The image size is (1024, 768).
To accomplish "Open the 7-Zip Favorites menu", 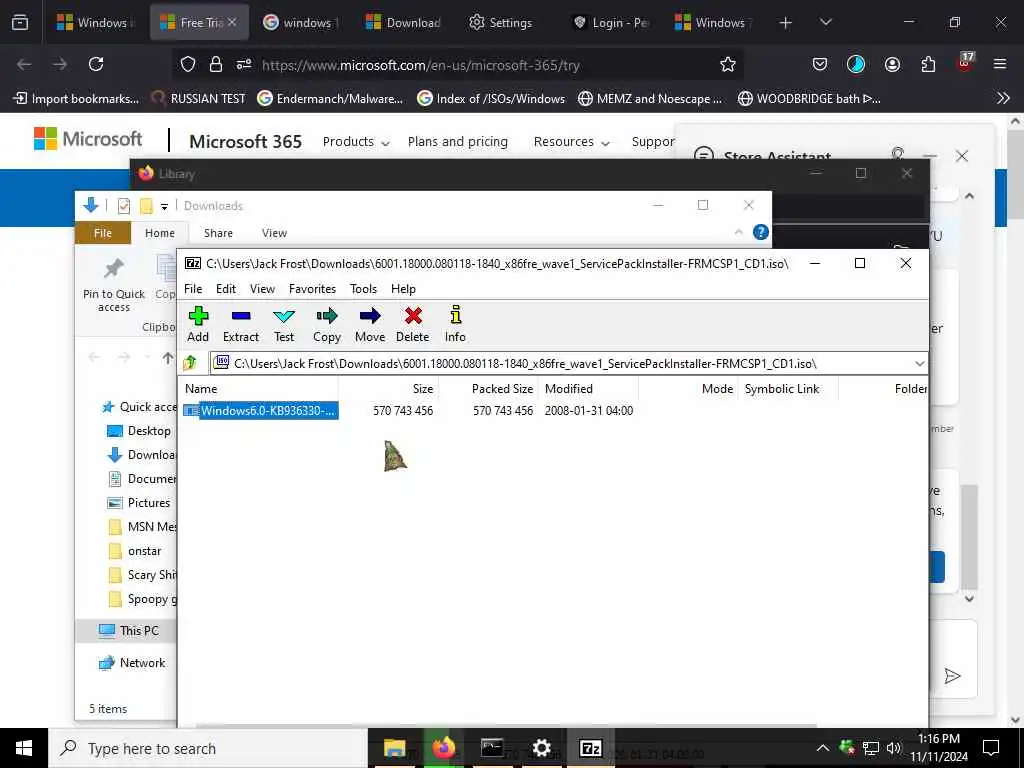I will 312,289.
